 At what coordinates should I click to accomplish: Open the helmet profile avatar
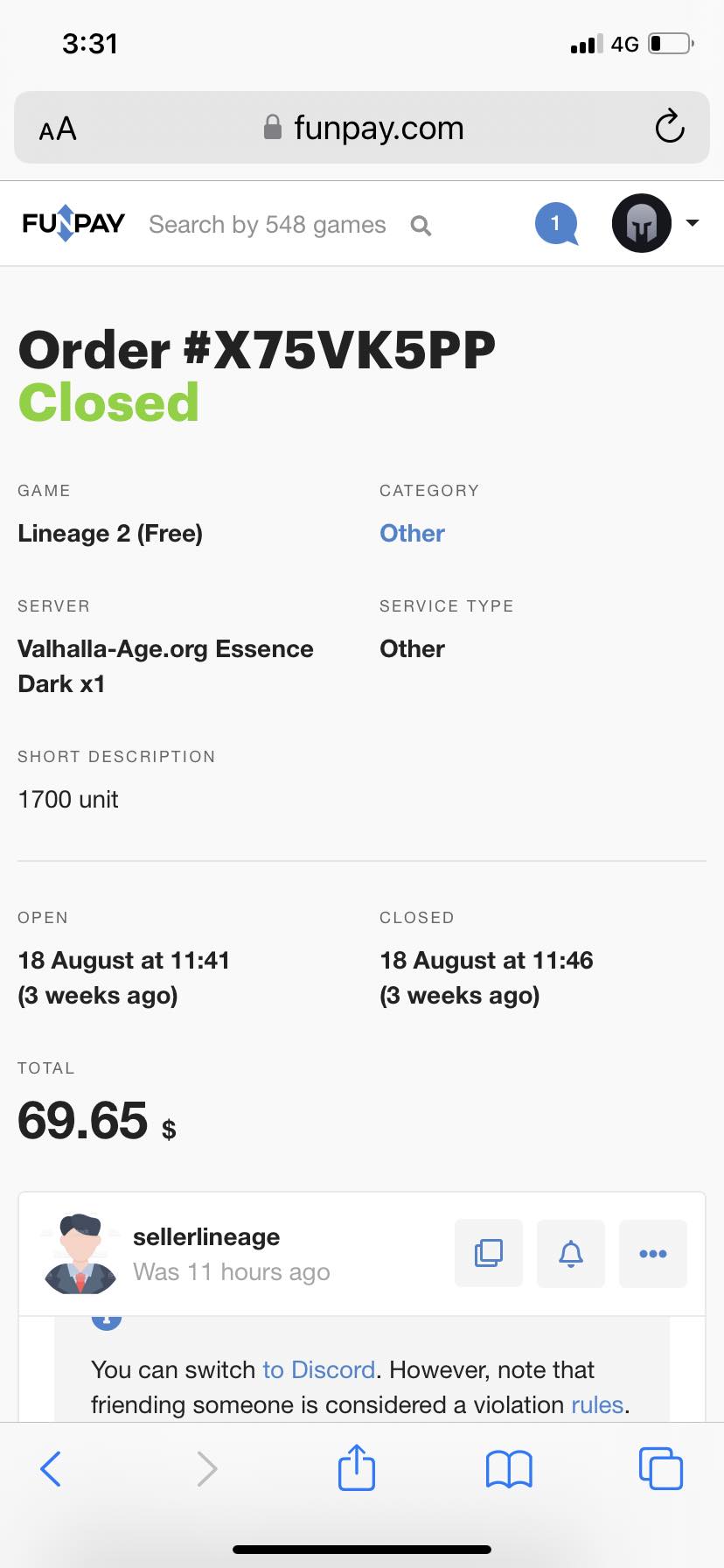pos(642,224)
